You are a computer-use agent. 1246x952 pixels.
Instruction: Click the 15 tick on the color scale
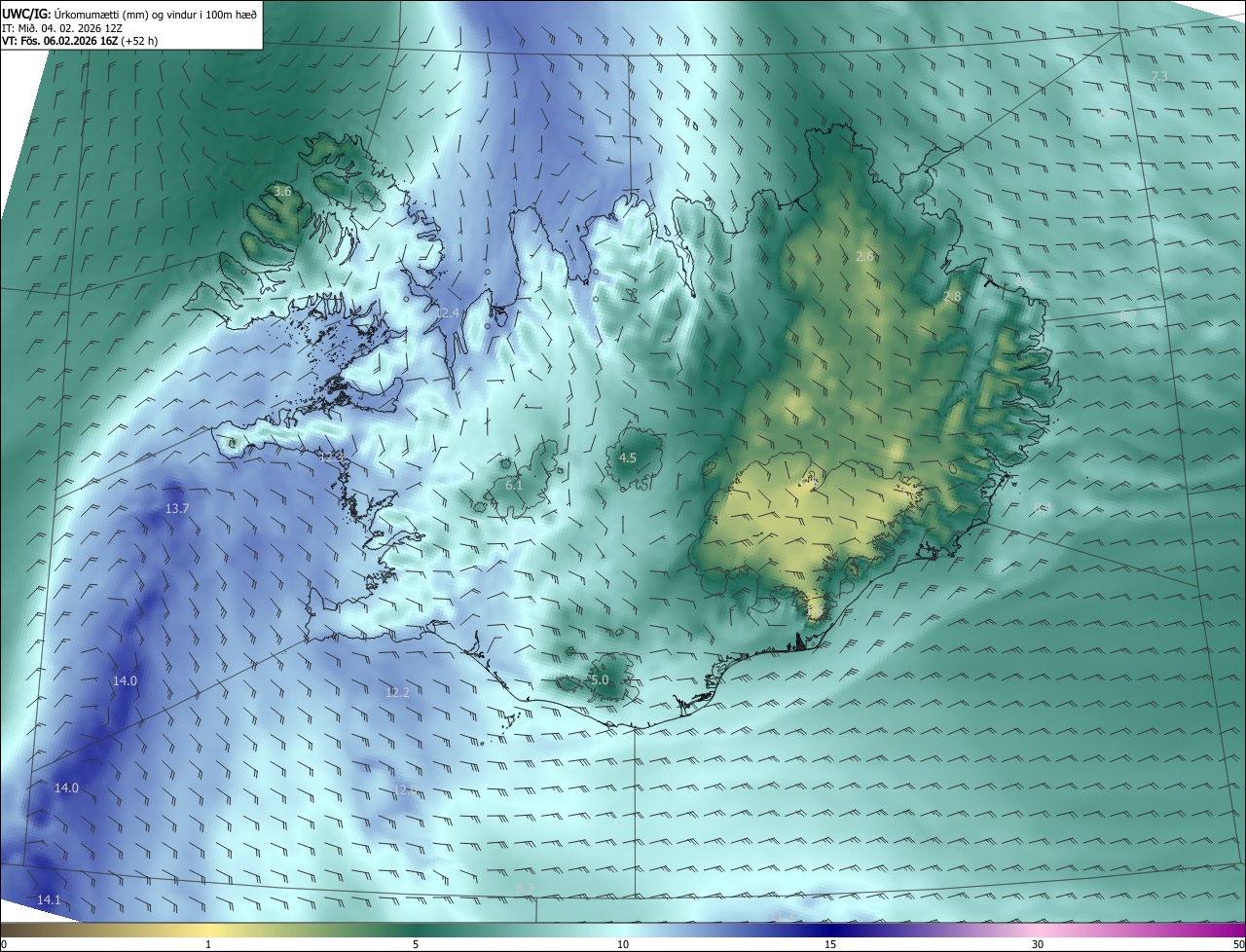click(830, 944)
